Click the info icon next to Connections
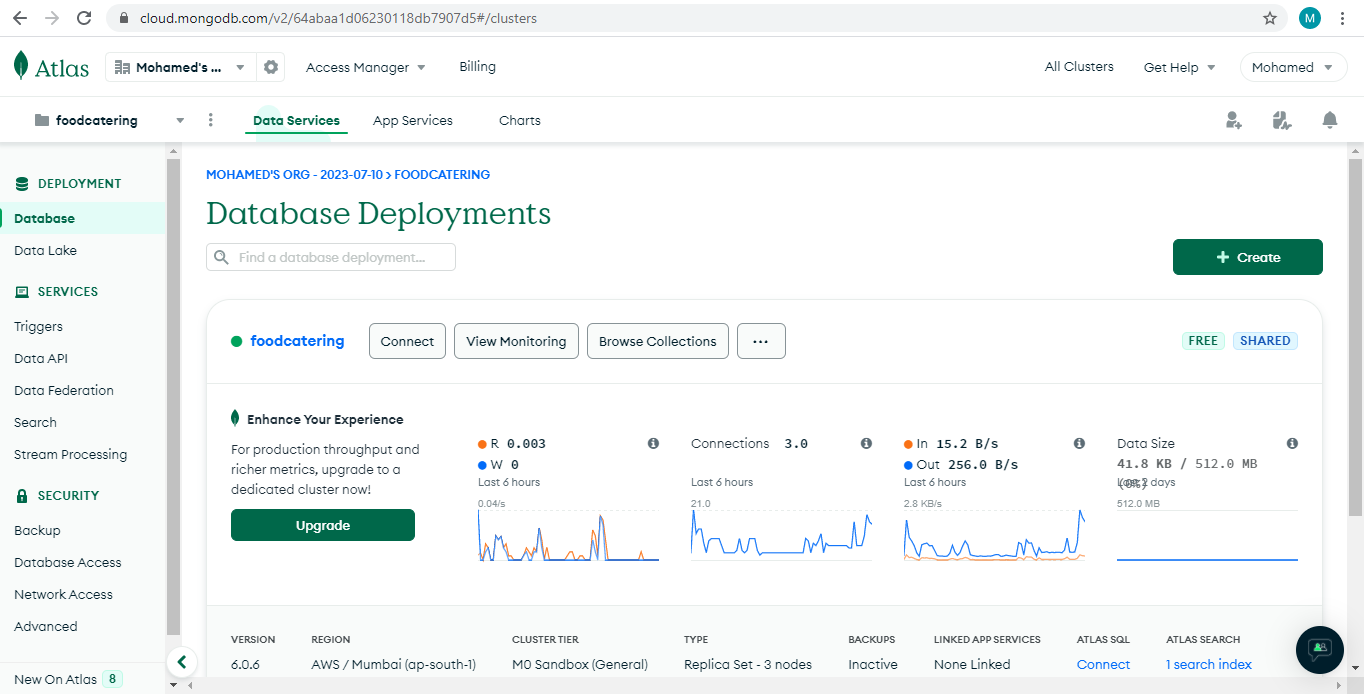Image resolution: width=1364 pixels, height=694 pixels. click(866, 443)
